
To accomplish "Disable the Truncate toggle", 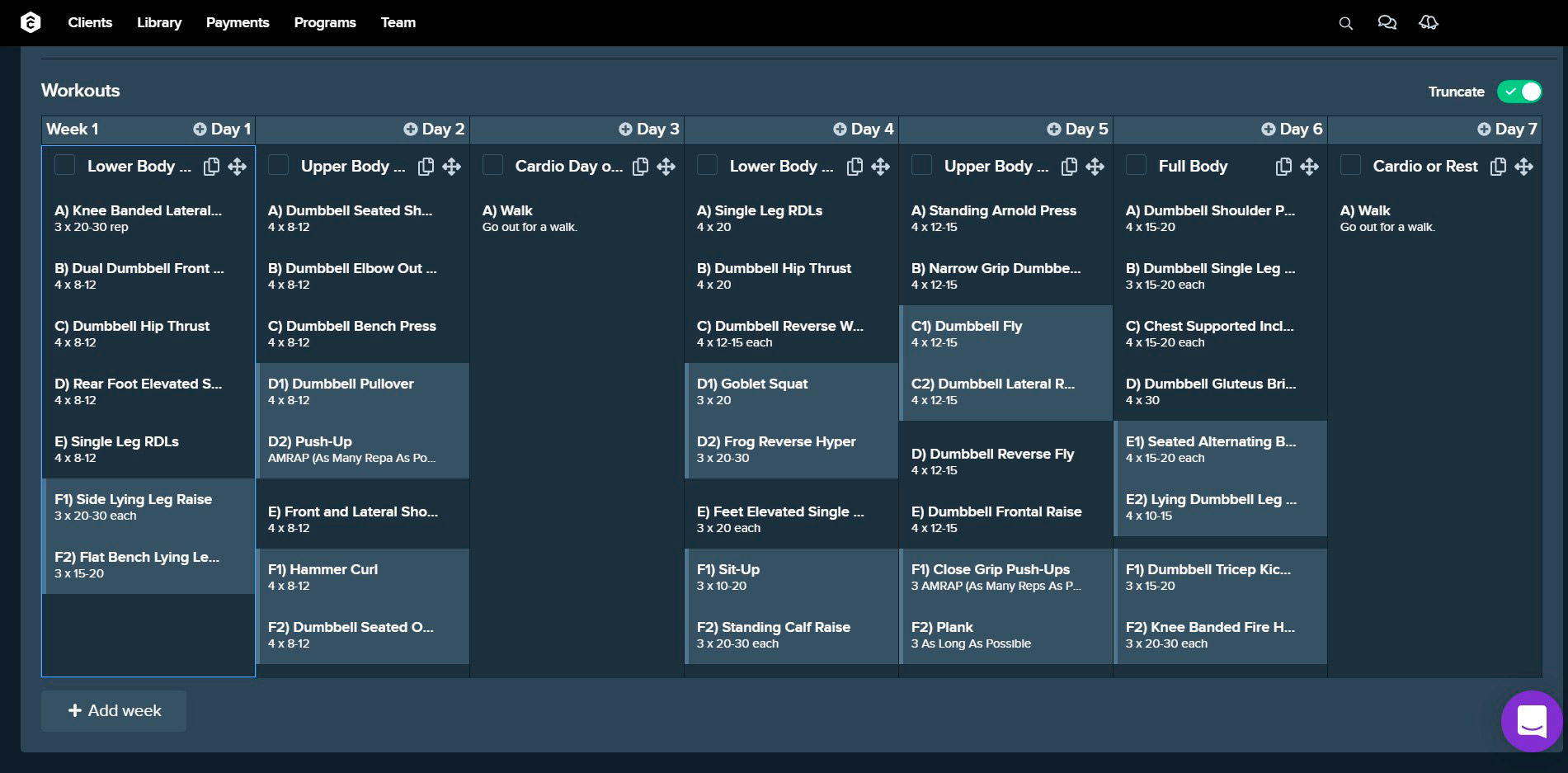I will [1519, 92].
